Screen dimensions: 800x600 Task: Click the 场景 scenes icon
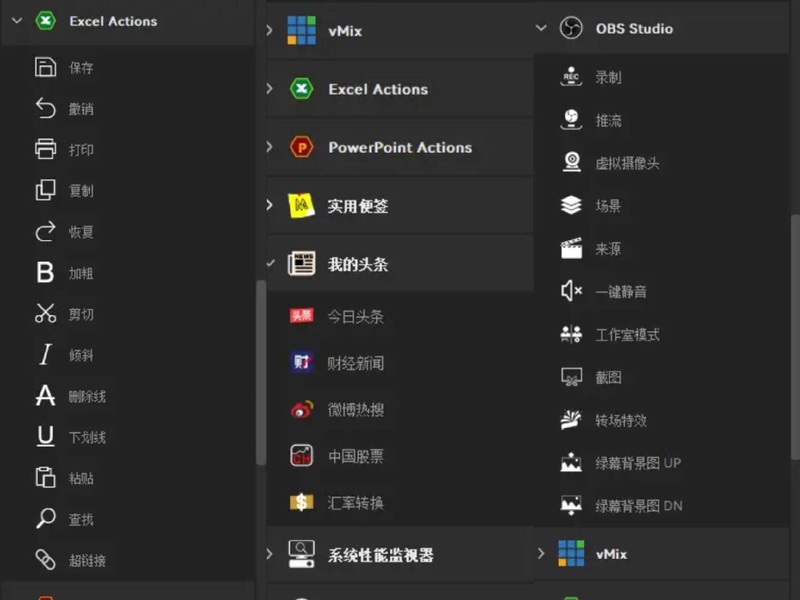pos(572,204)
